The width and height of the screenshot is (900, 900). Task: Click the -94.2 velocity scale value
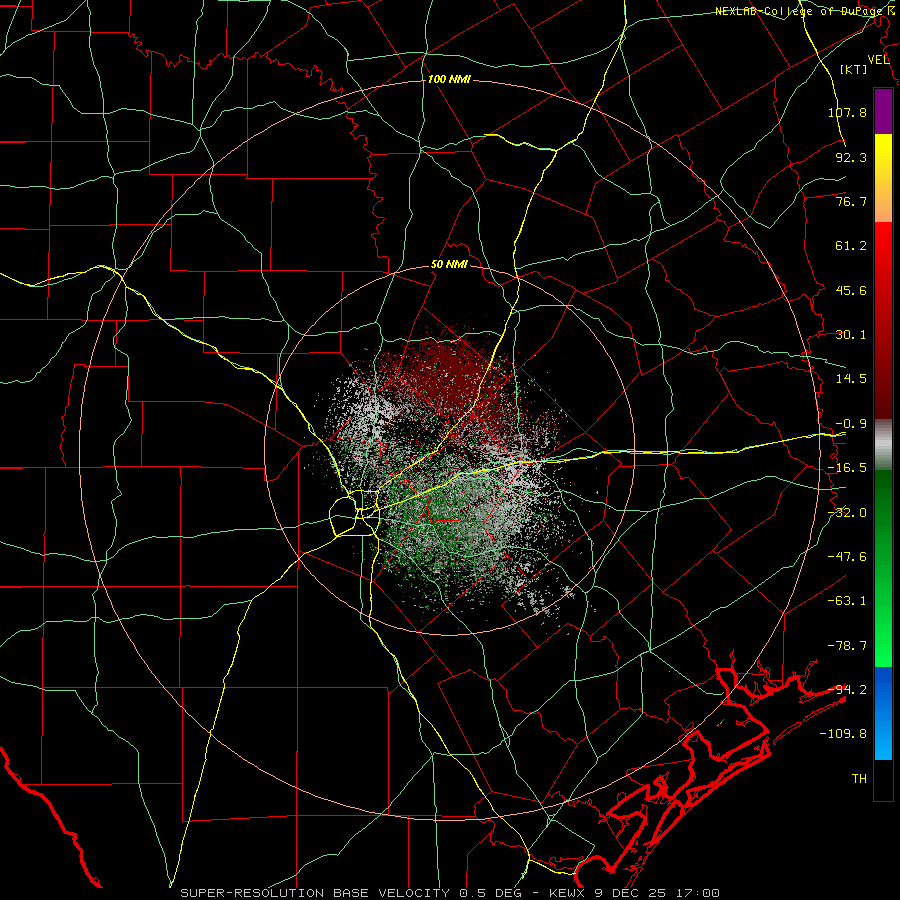pos(847,689)
